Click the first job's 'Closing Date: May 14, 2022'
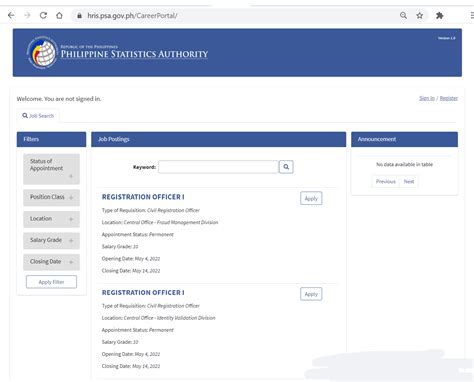This screenshot has width=474, height=382. 131,271
